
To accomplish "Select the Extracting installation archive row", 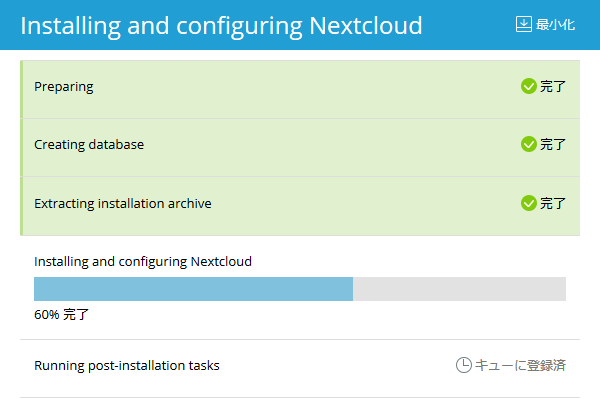I will point(300,203).
